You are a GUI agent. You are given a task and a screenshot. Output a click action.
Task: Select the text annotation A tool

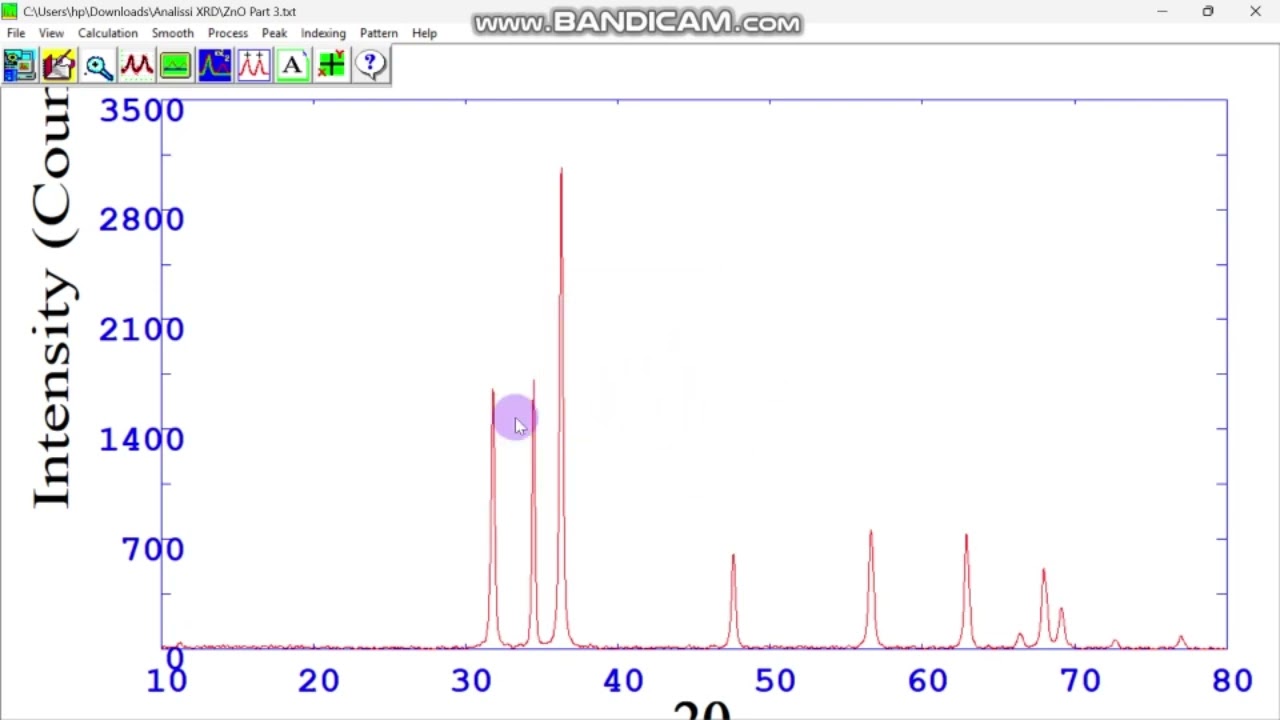[292, 66]
